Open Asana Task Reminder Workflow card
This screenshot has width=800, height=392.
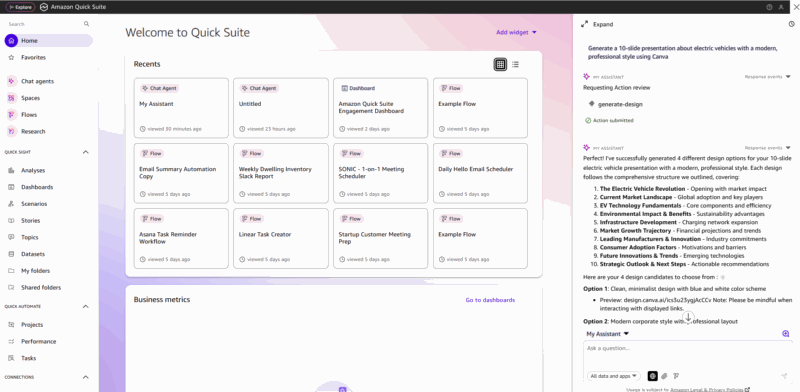tap(181, 238)
